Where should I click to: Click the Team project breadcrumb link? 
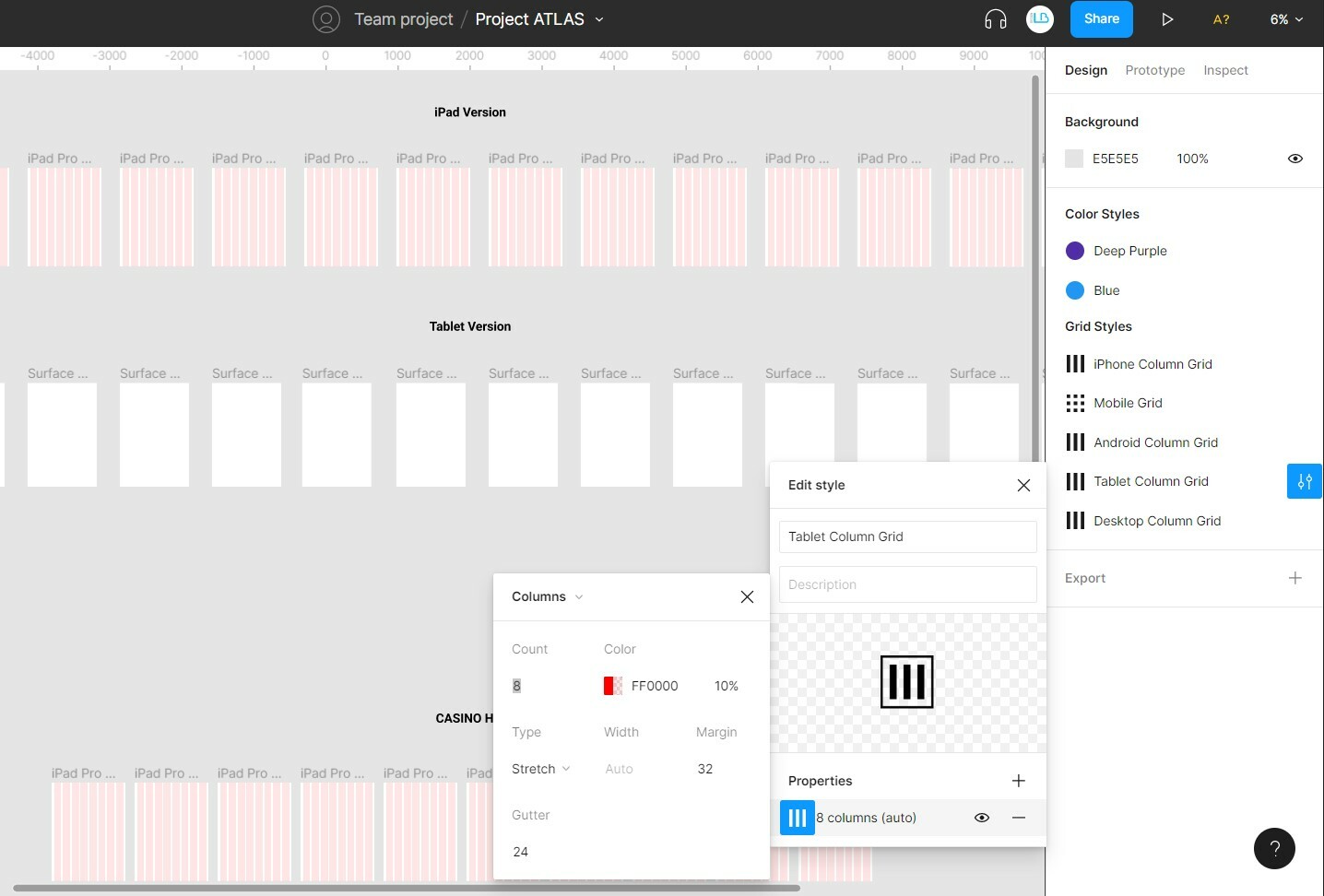[404, 19]
